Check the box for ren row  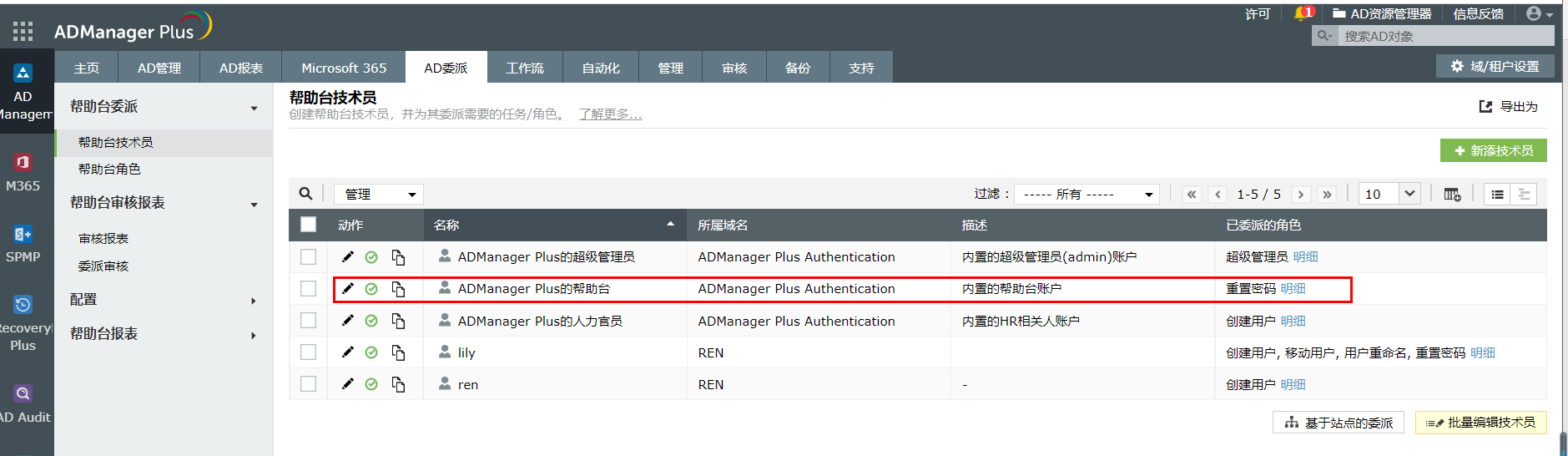coord(309,383)
